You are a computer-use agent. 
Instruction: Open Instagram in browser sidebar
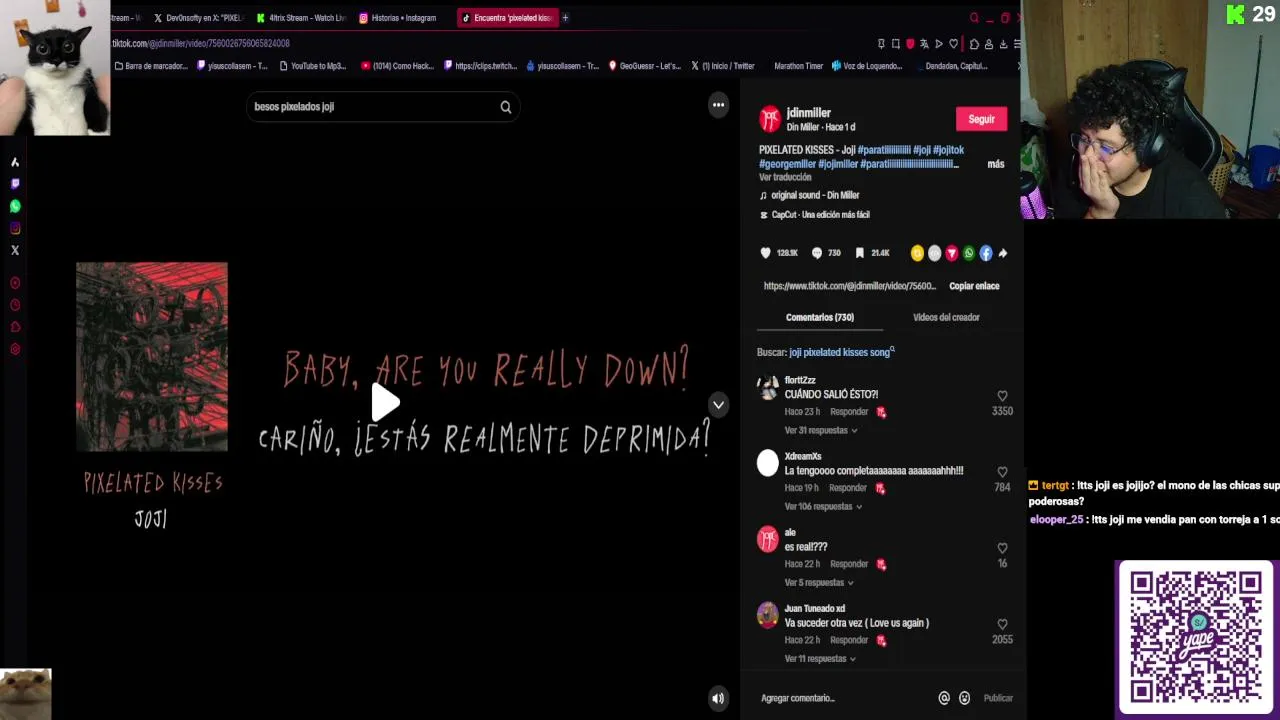coord(15,228)
